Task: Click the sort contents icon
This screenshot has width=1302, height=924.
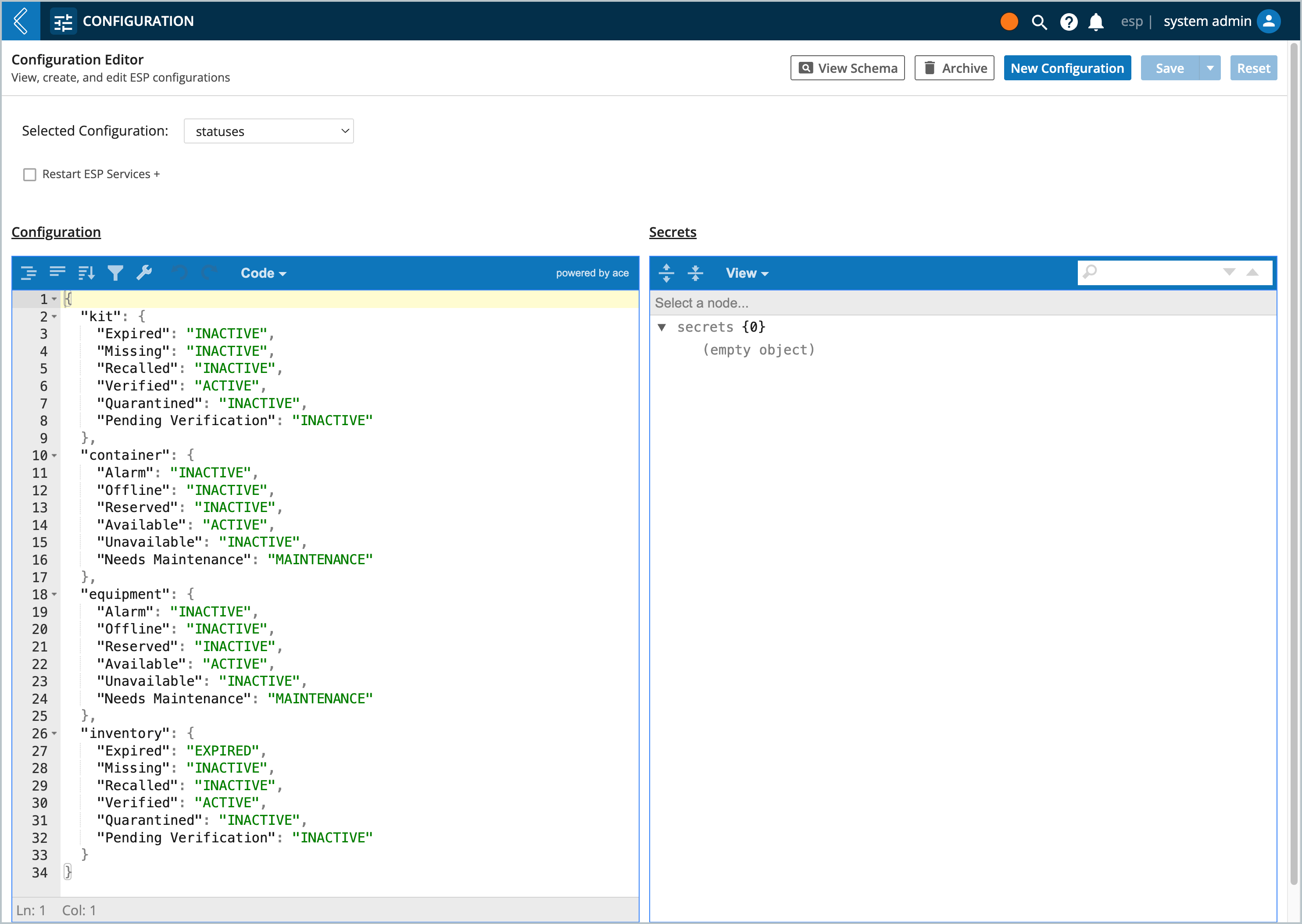Action: [86, 273]
